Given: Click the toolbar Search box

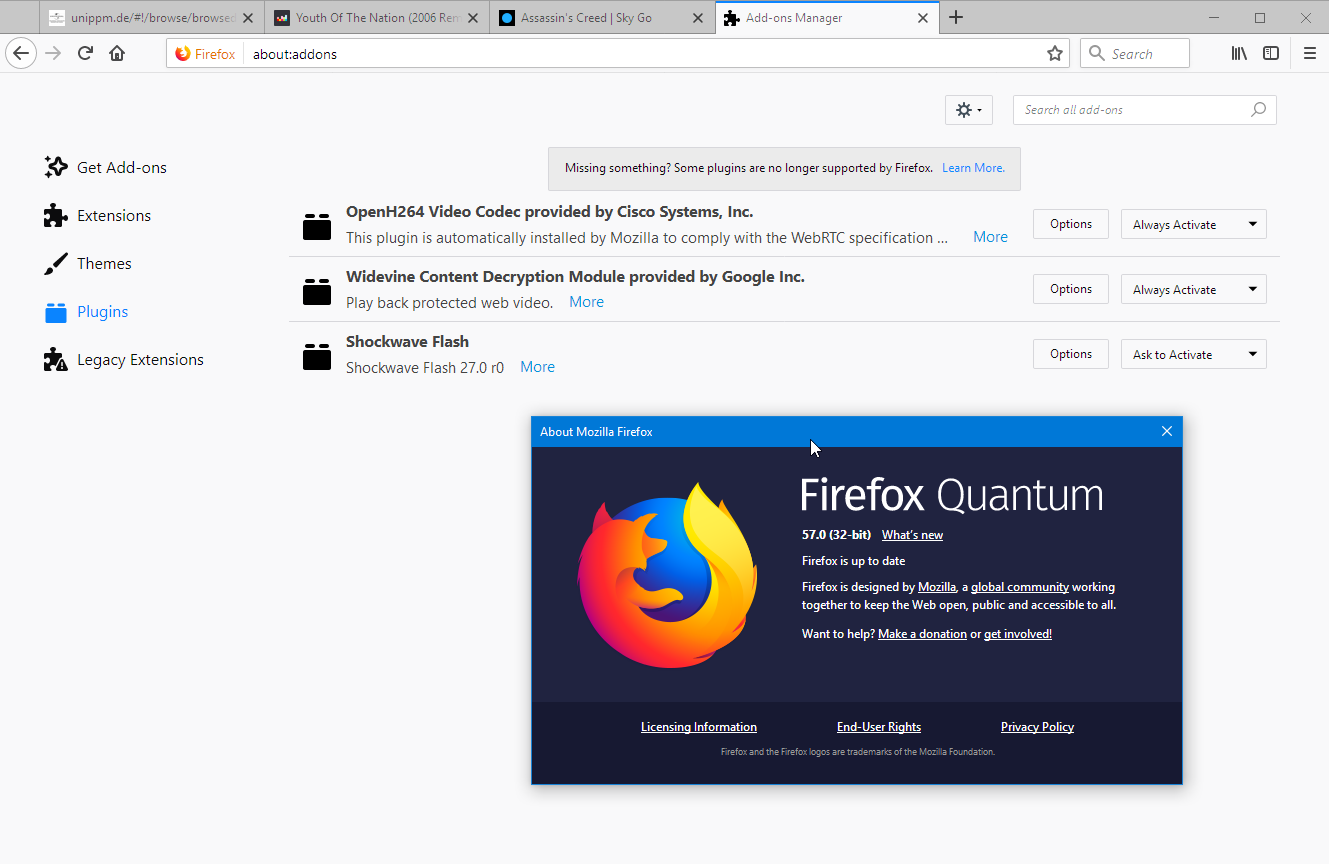Looking at the screenshot, I should tap(1135, 54).
